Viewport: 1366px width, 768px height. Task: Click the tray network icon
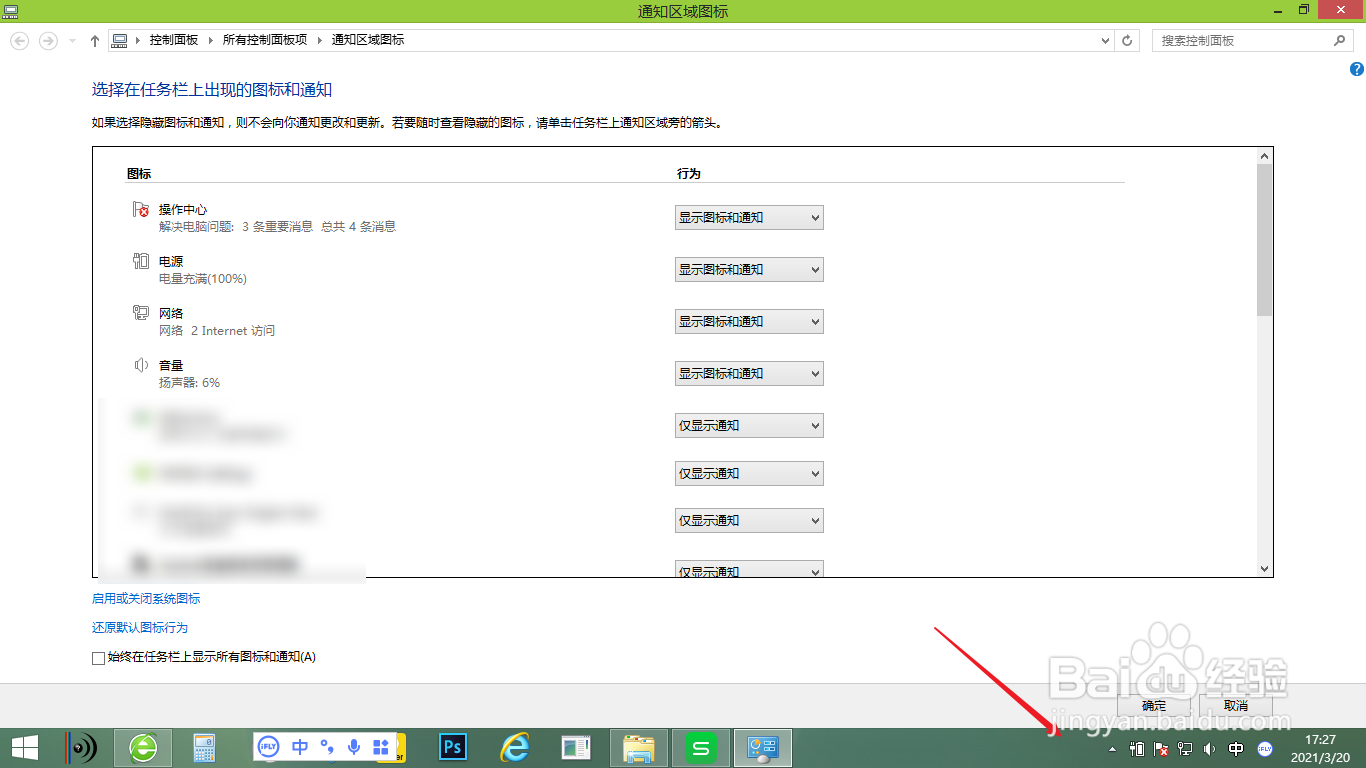[x=1185, y=748]
